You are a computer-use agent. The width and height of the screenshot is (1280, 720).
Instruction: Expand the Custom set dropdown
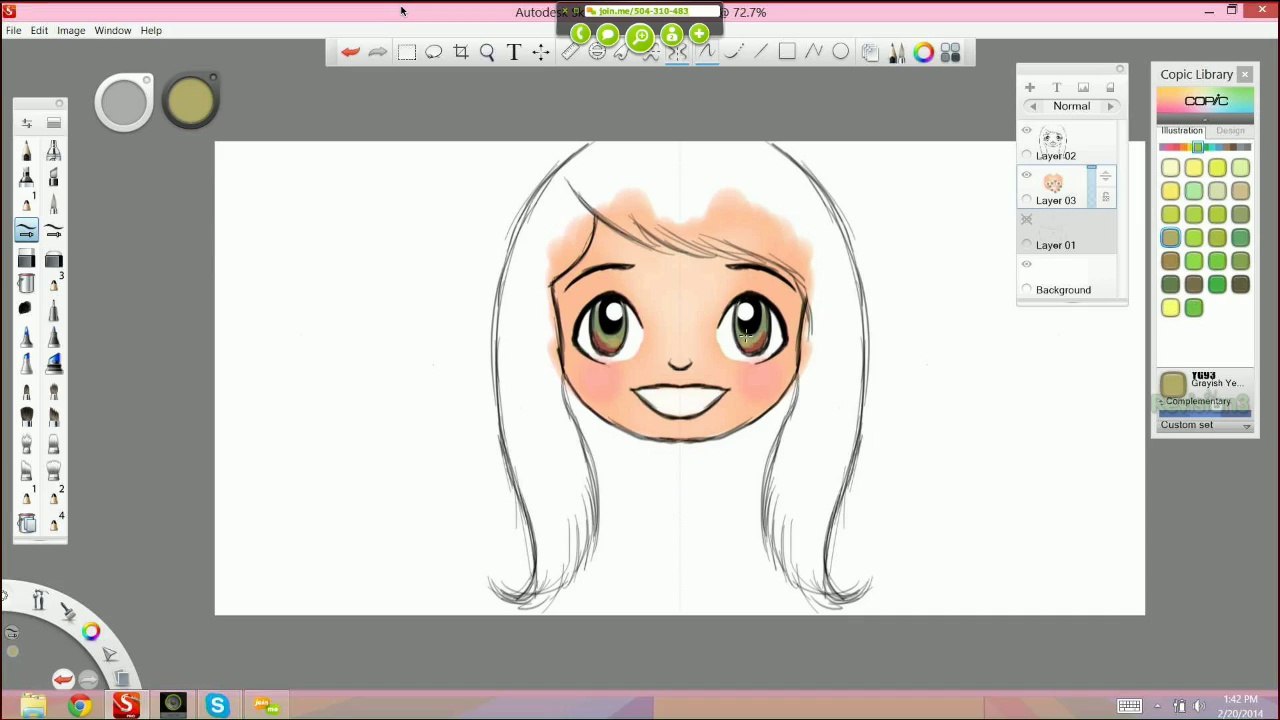(1205, 425)
